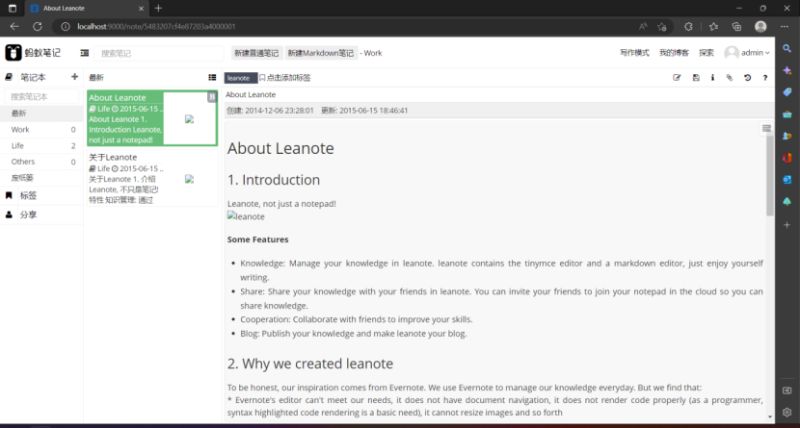
Task: Click the notebook section book icon
Action: click(x=9, y=77)
